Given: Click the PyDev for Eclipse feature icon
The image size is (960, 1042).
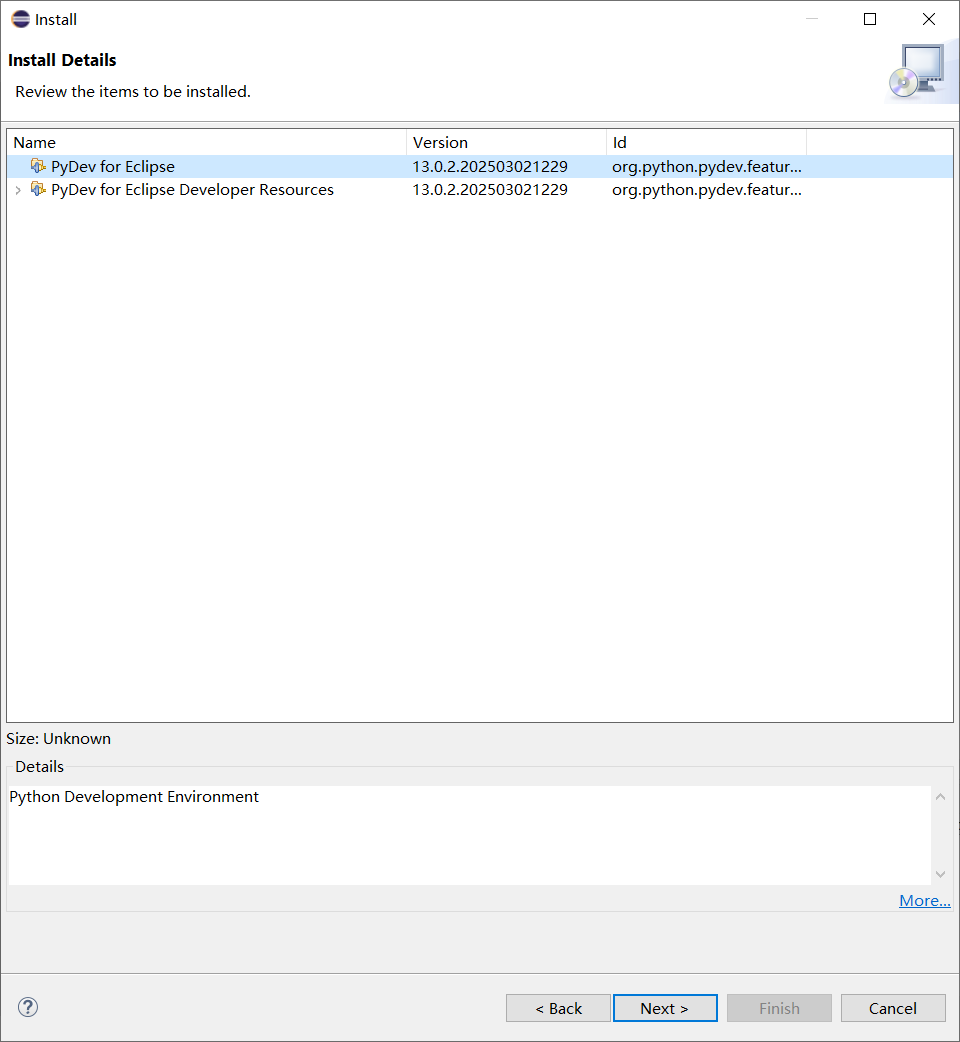Looking at the screenshot, I should (x=39, y=165).
